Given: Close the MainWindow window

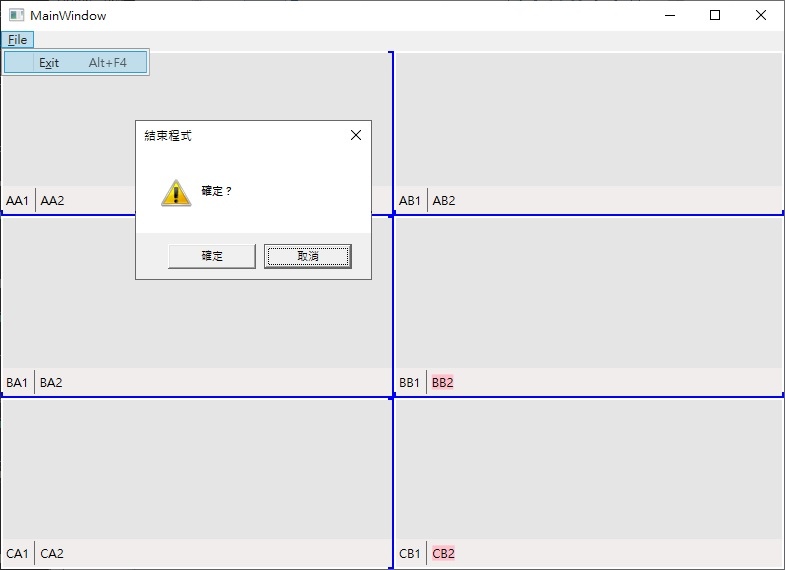Looking at the screenshot, I should point(761,16).
